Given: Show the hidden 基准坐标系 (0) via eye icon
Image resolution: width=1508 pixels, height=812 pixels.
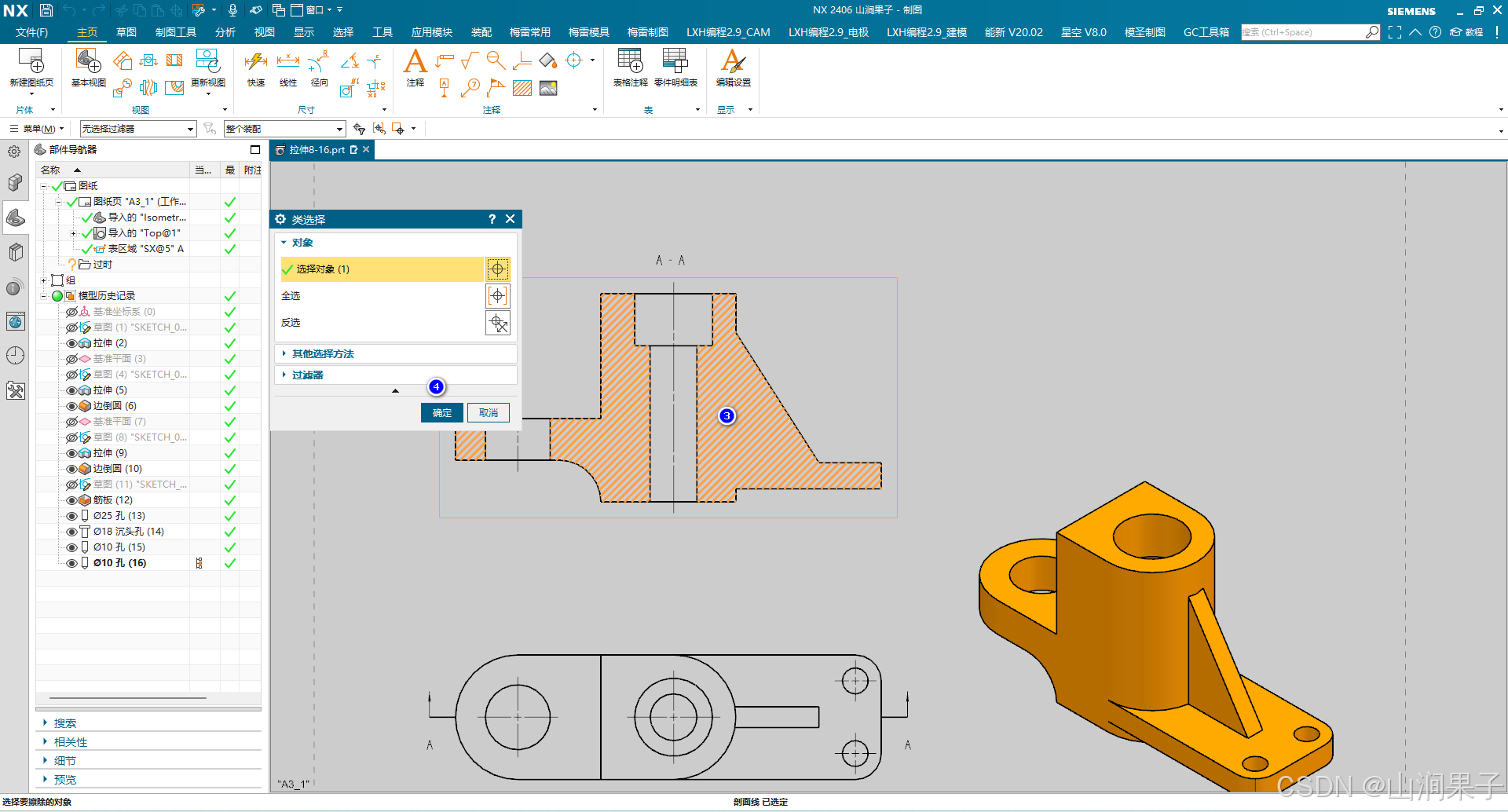Looking at the screenshot, I should point(71,312).
